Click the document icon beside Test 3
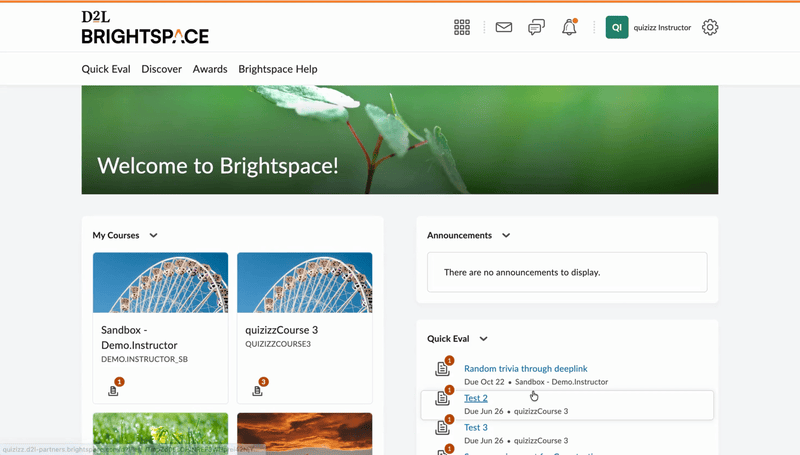The width and height of the screenshot is (800, 455). pyautogui.click(x=443, y=426)
